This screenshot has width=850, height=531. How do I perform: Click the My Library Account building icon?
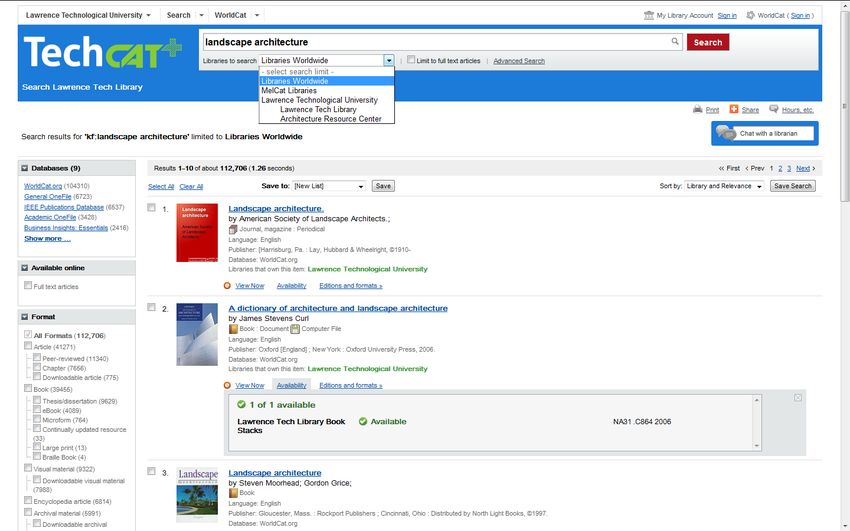click(648, 15)
